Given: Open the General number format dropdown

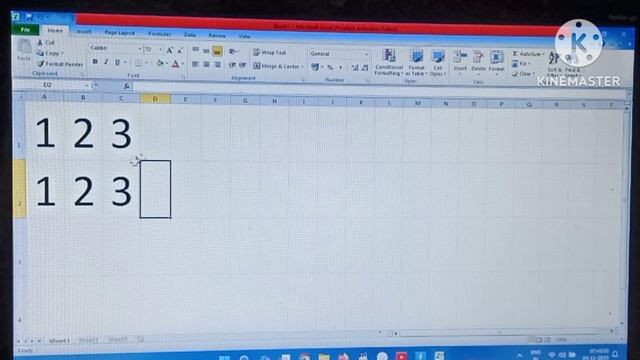Looking at the screenshot, I should 366,54.
